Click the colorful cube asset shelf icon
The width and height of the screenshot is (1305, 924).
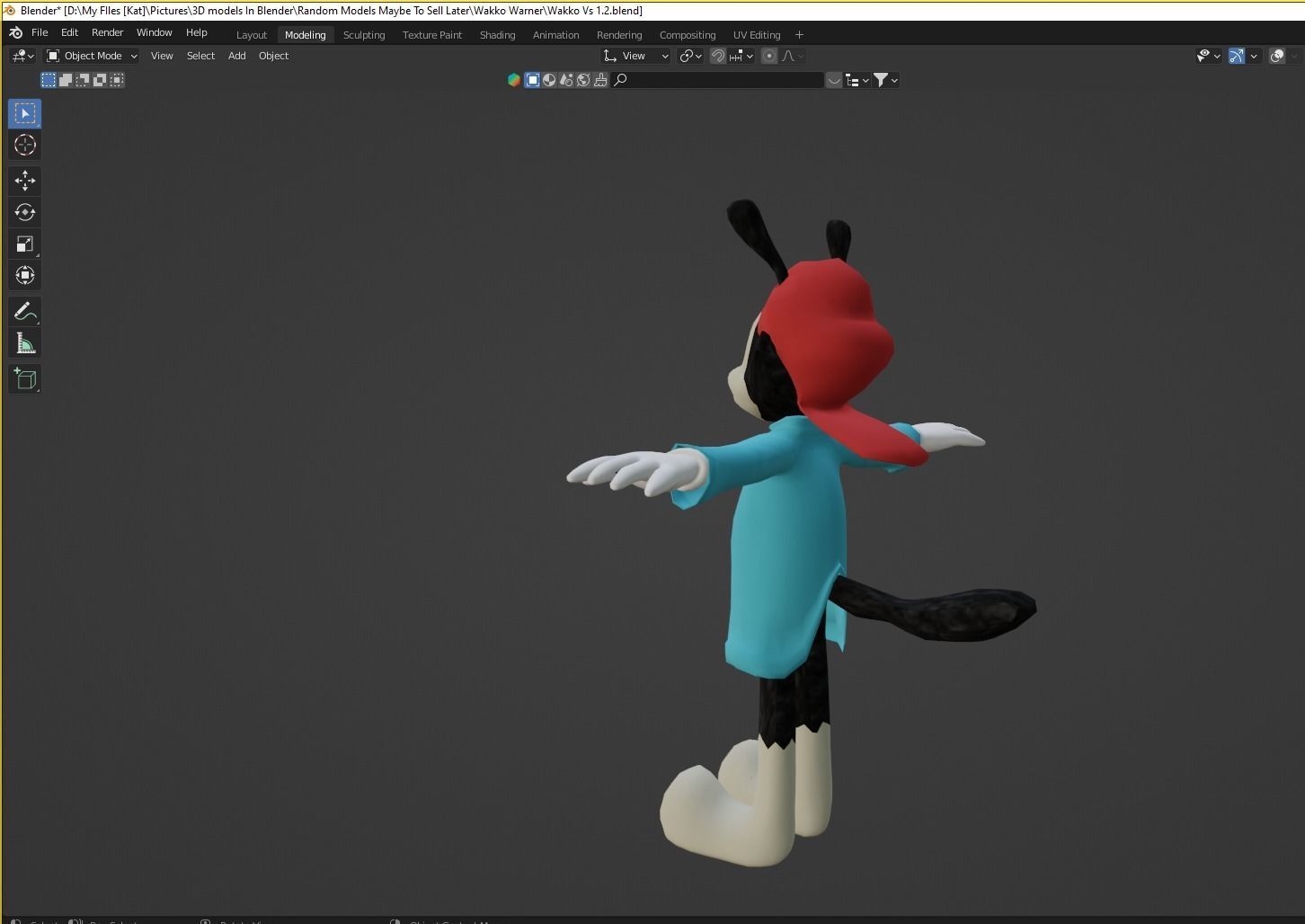point(514,80)
